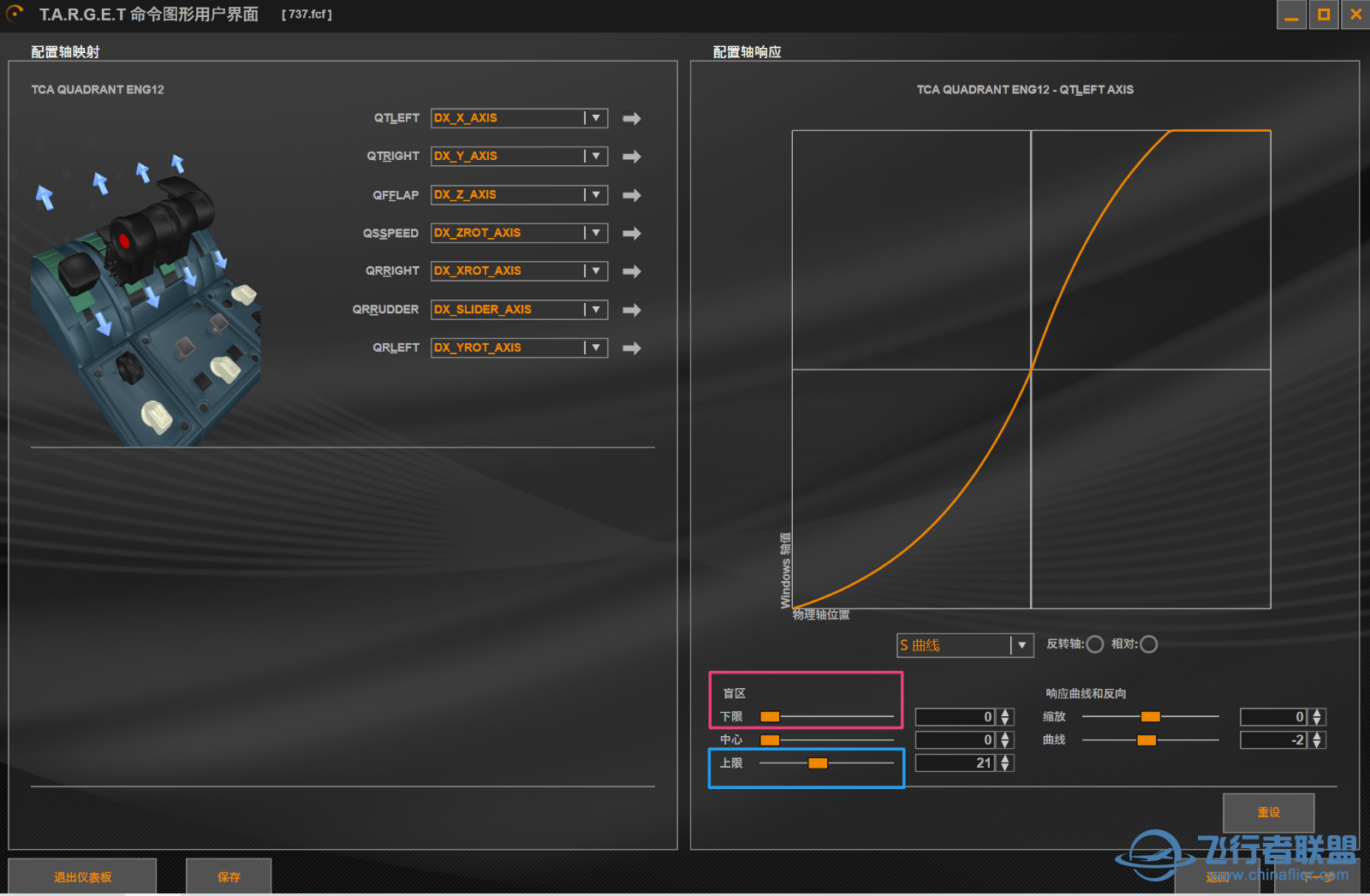Click the arrow icon beside QRLEFT mapping
The width and height of the screenshot is (1370, 896).
(x=632, y=348)
